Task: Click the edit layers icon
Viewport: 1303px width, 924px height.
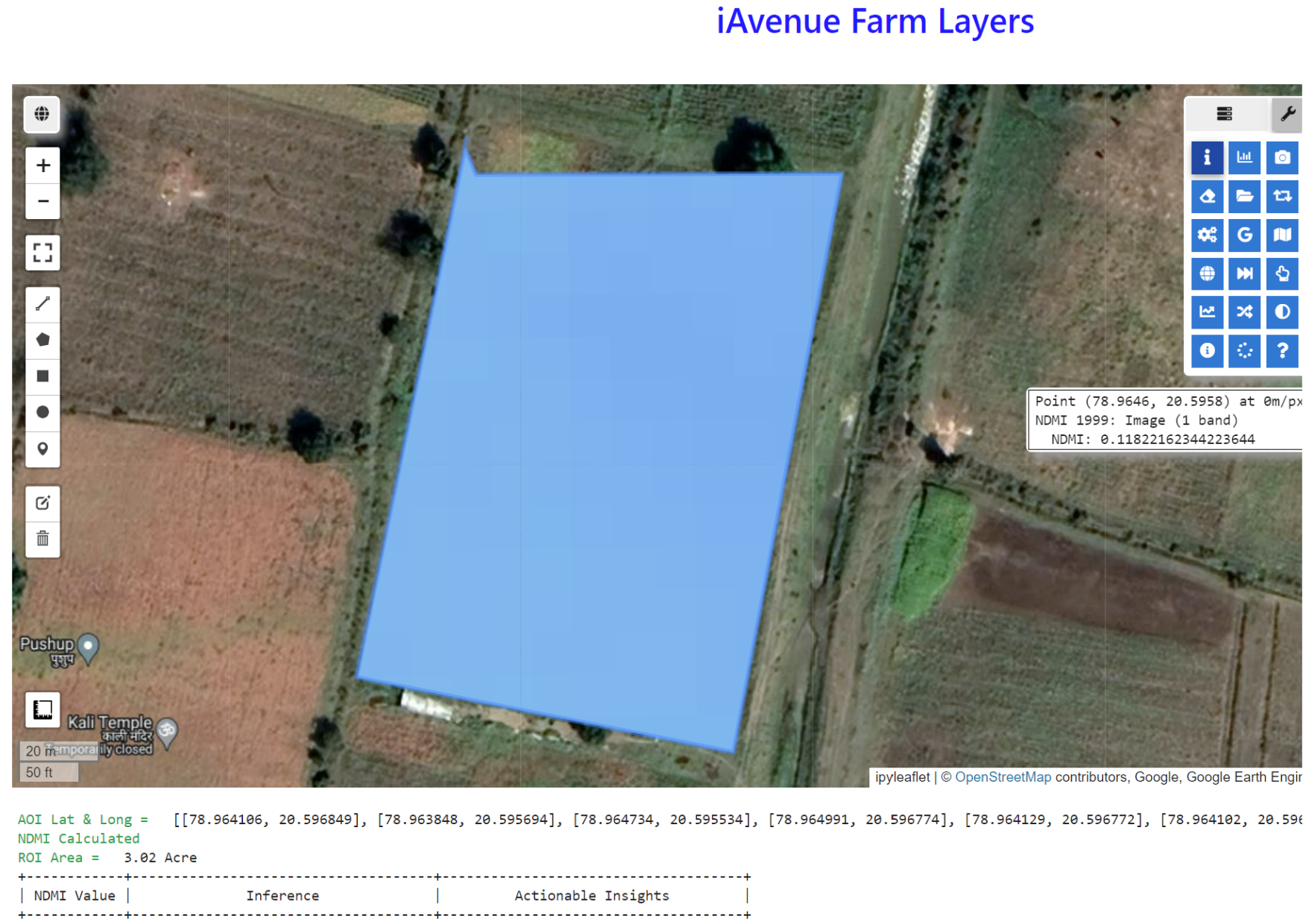Action: 42,503
